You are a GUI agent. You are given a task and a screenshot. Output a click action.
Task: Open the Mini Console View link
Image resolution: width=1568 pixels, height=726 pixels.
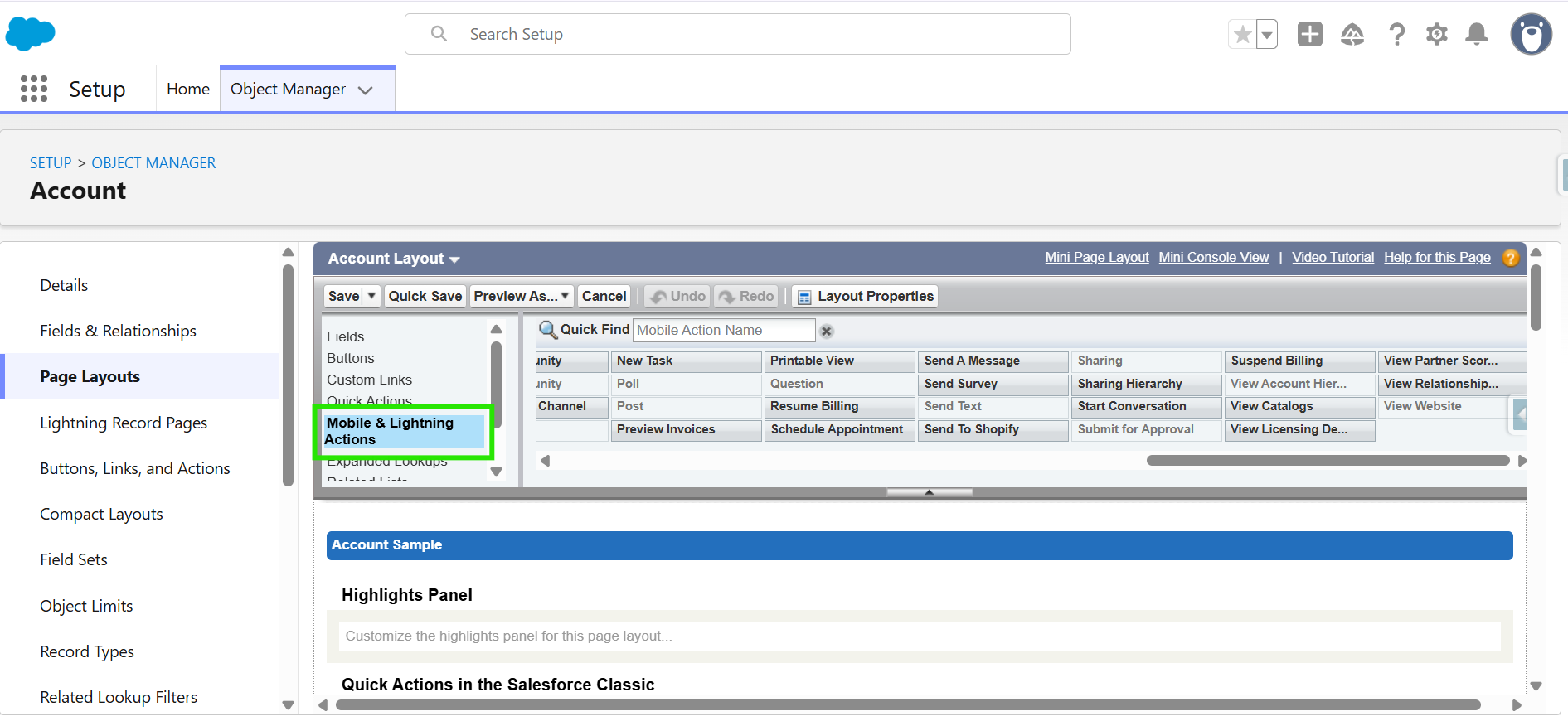1214,258
